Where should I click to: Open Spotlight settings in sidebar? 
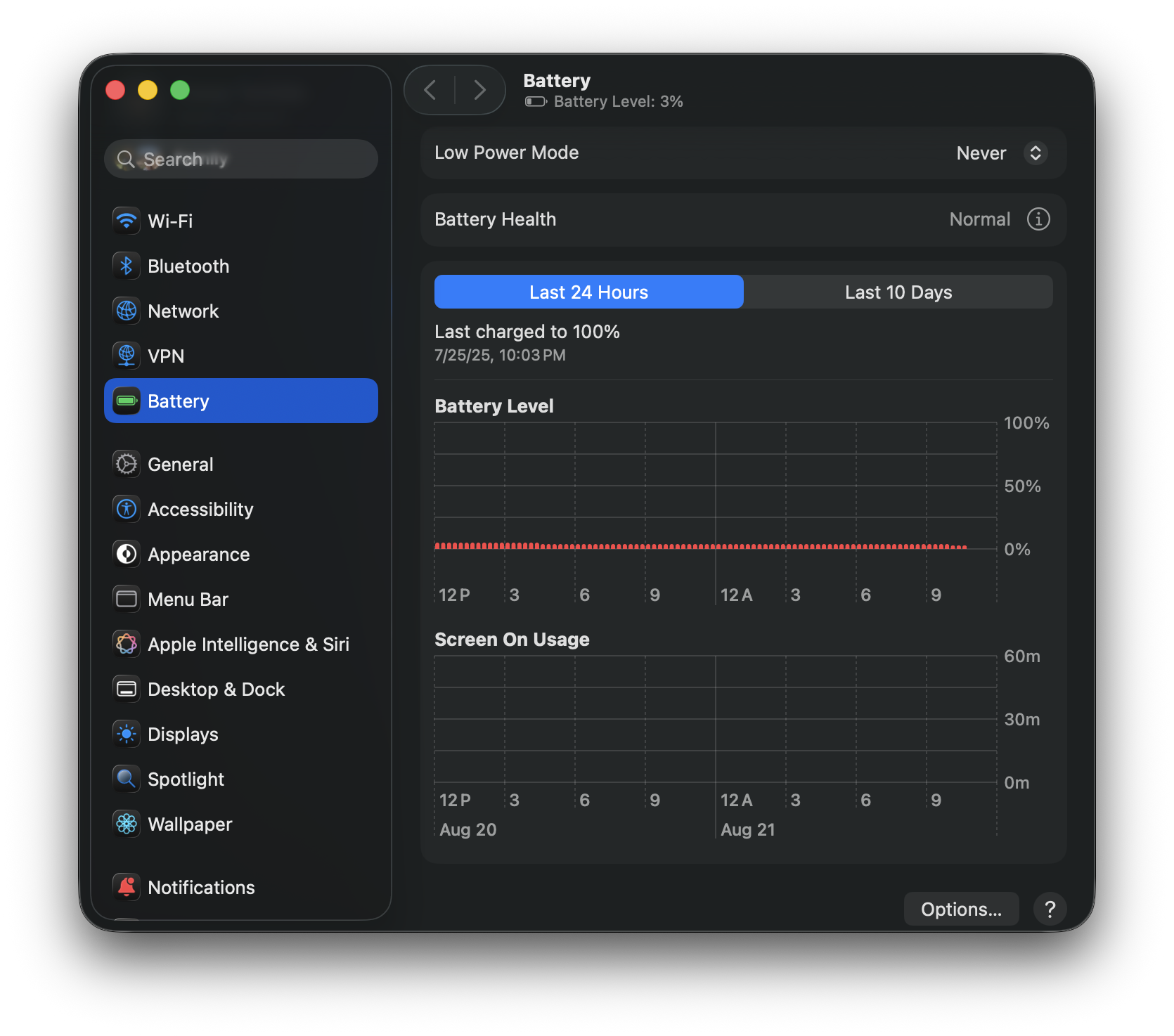(186, 779)
